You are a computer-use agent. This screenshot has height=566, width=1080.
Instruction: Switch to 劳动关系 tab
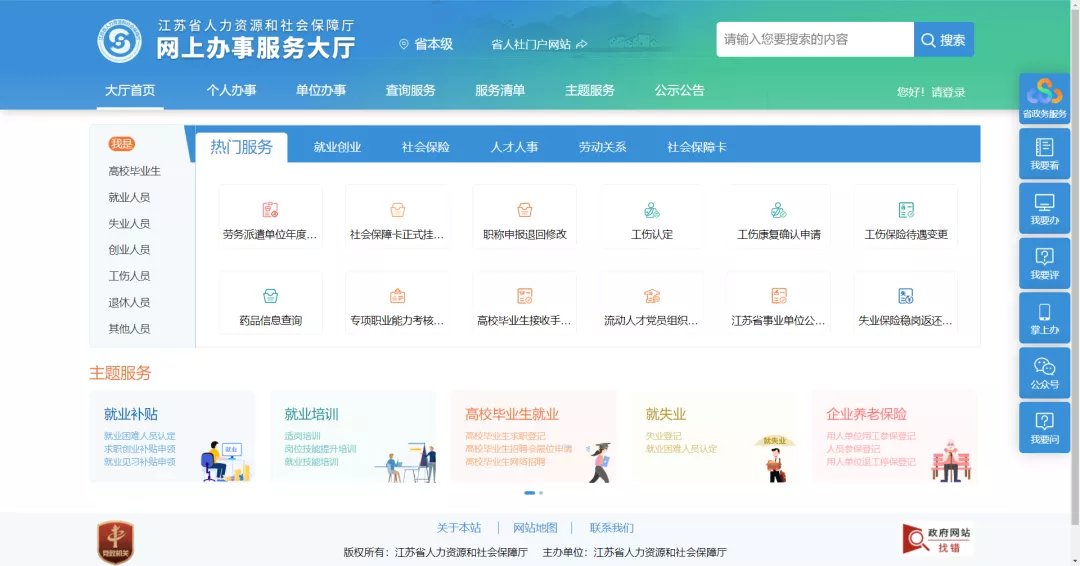(x=603, y=147)
